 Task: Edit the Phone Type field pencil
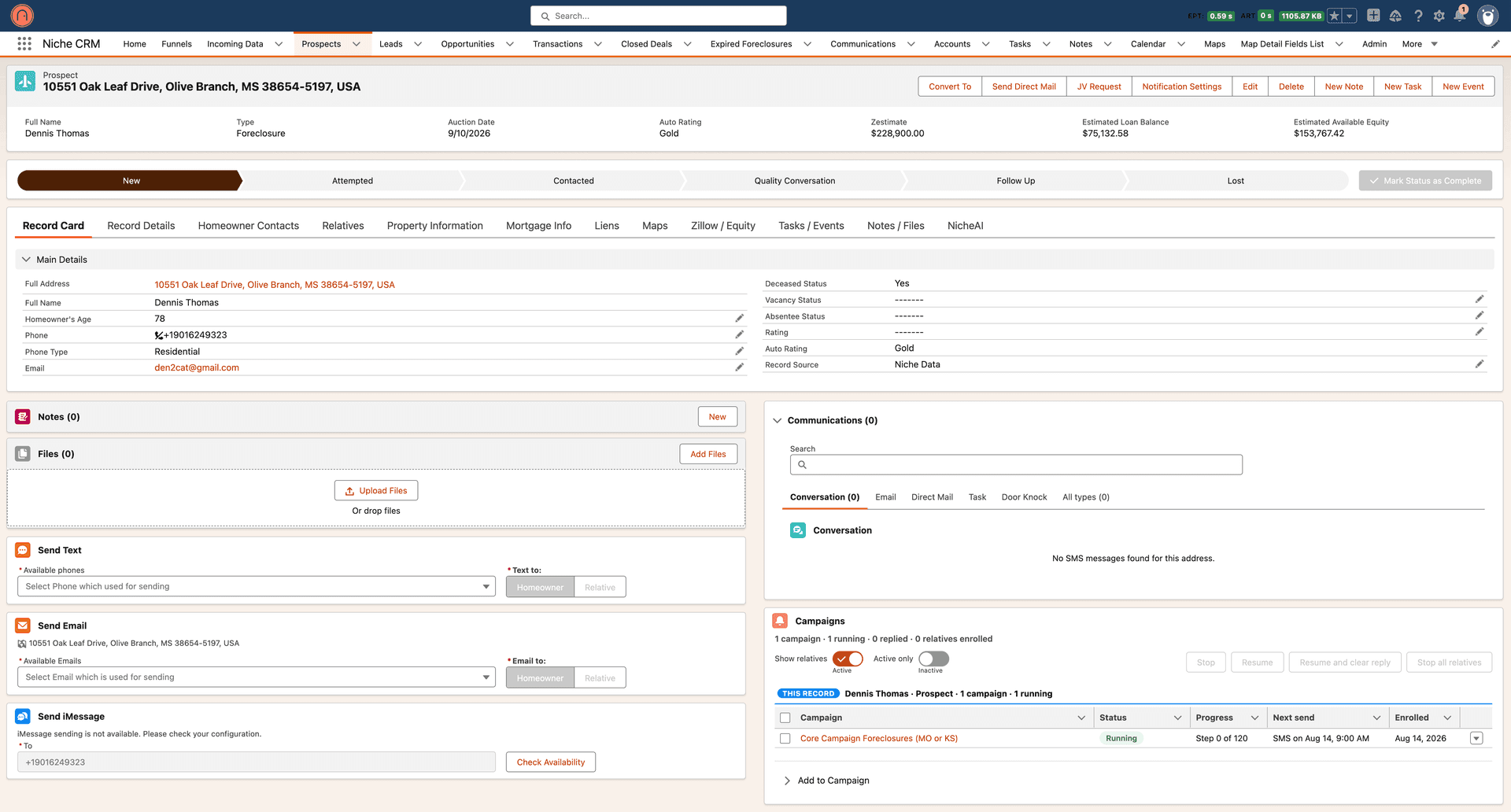click(x=740, y=352)
